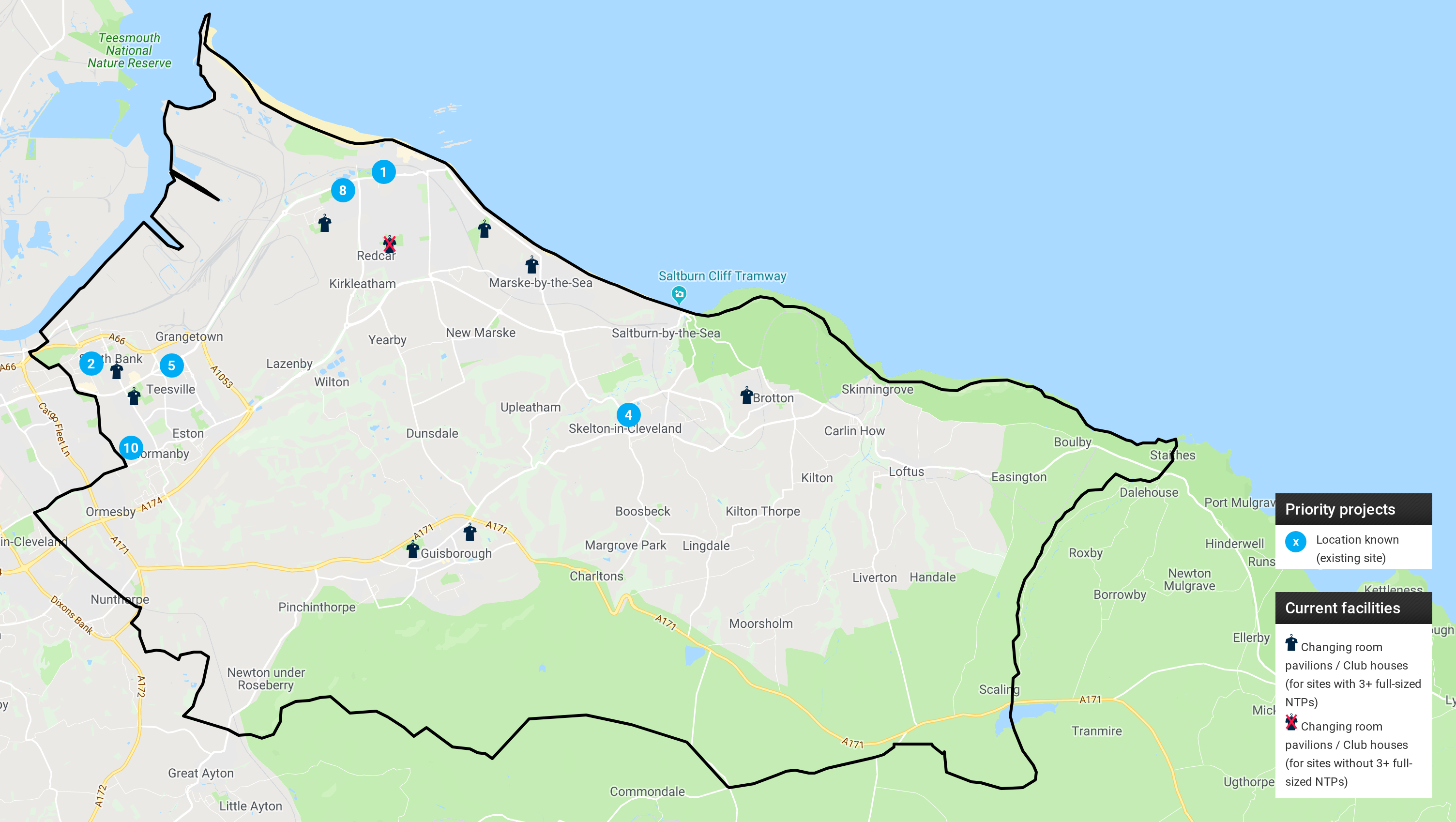1456x822 pixels.
Task: Open priority project marker 4 at Skelton-in-Cleveland
Action: (628, 415)
